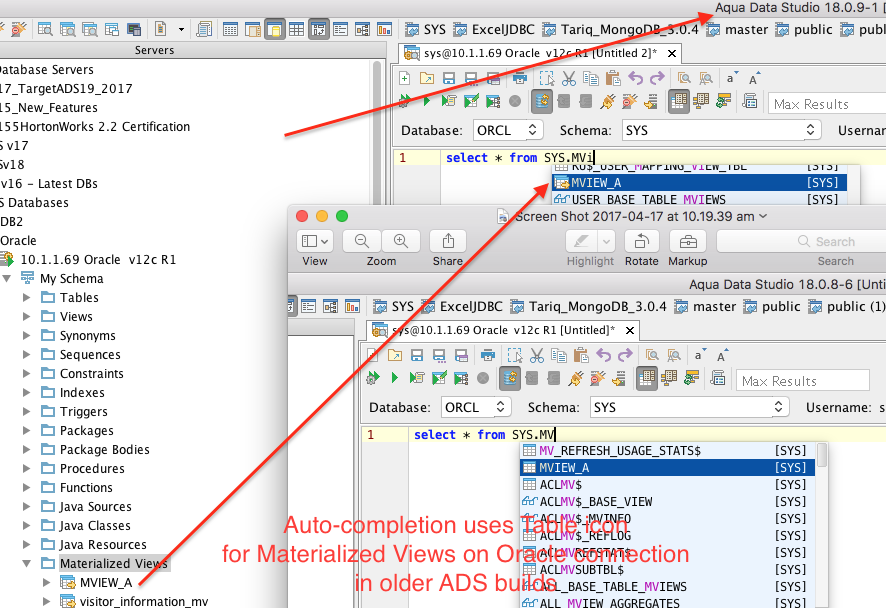This screenshot has width=886, height=608.
Task: Click the Execute Edit checkmark grid icon
Action: pos(471,101)
